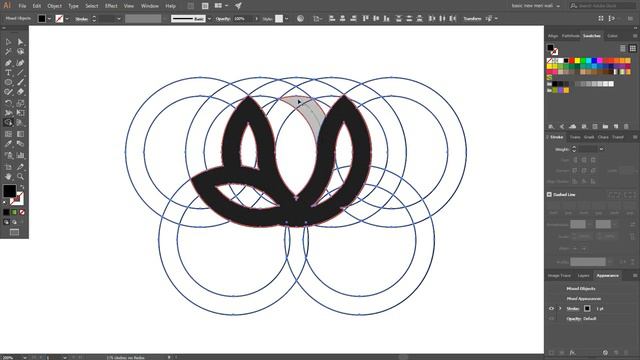Select the Lasso tool

[x=20, y=52]
